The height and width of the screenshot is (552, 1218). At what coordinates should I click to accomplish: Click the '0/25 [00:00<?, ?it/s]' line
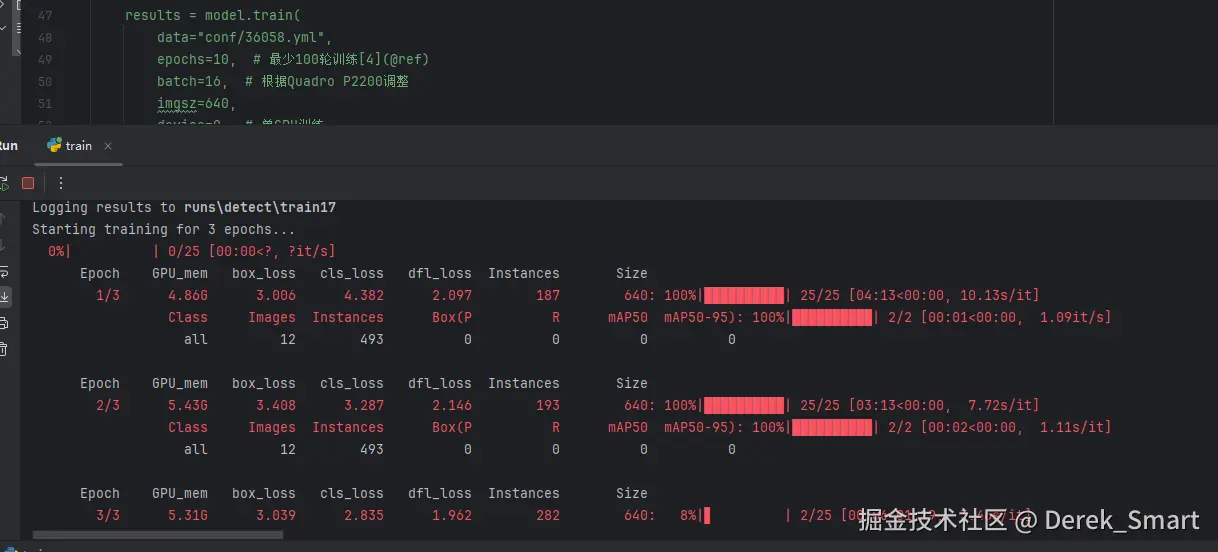(252, 251)
